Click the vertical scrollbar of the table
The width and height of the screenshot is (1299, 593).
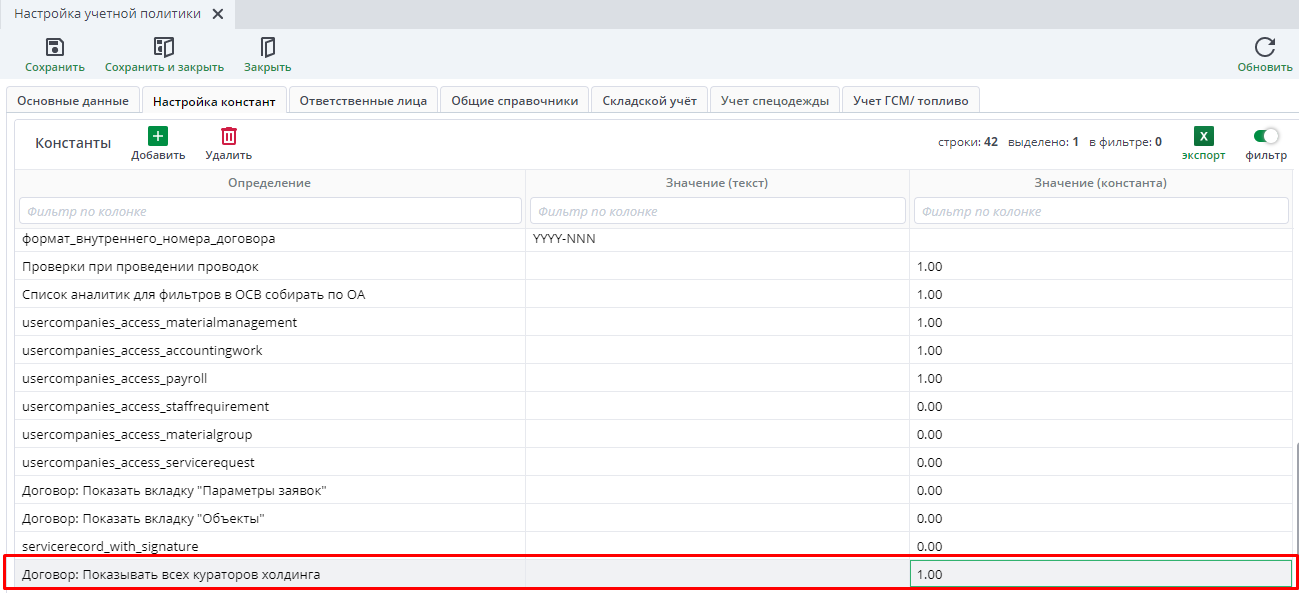[x=1295, y=500]
